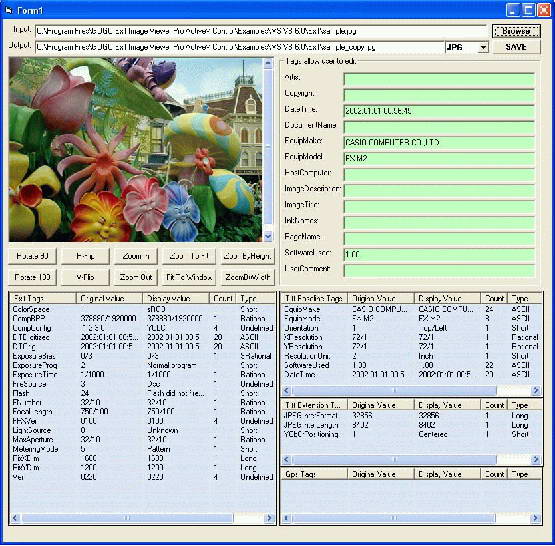Click the Tiff Baseline list scroll-left arrow
555x546 pixels.
click(x=286, y=391)
